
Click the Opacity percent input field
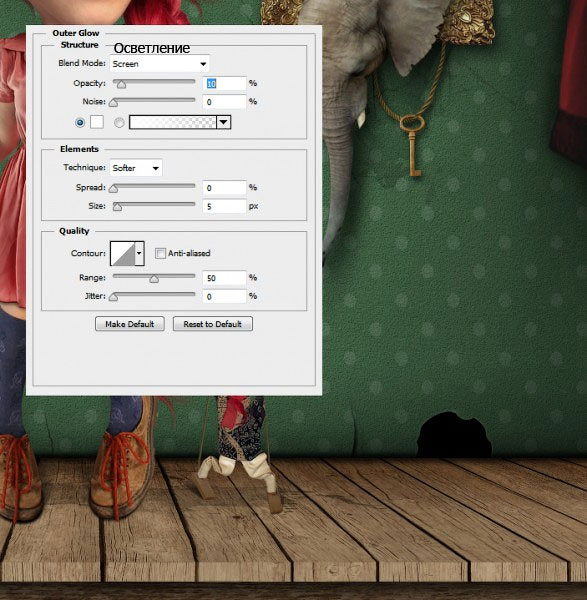coord(224,83)
